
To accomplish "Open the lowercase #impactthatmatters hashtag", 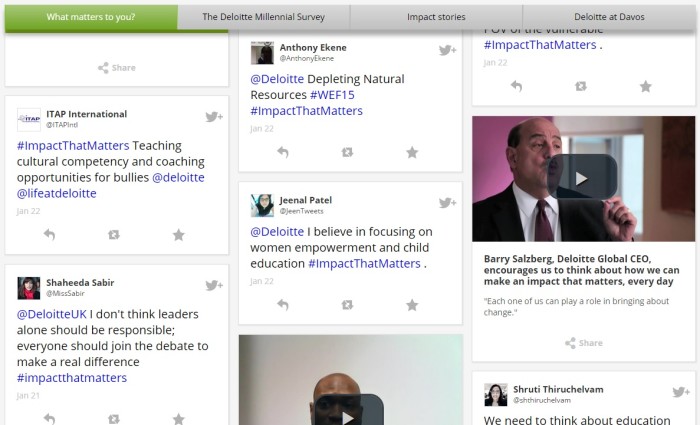I will [x=72, y=378].
